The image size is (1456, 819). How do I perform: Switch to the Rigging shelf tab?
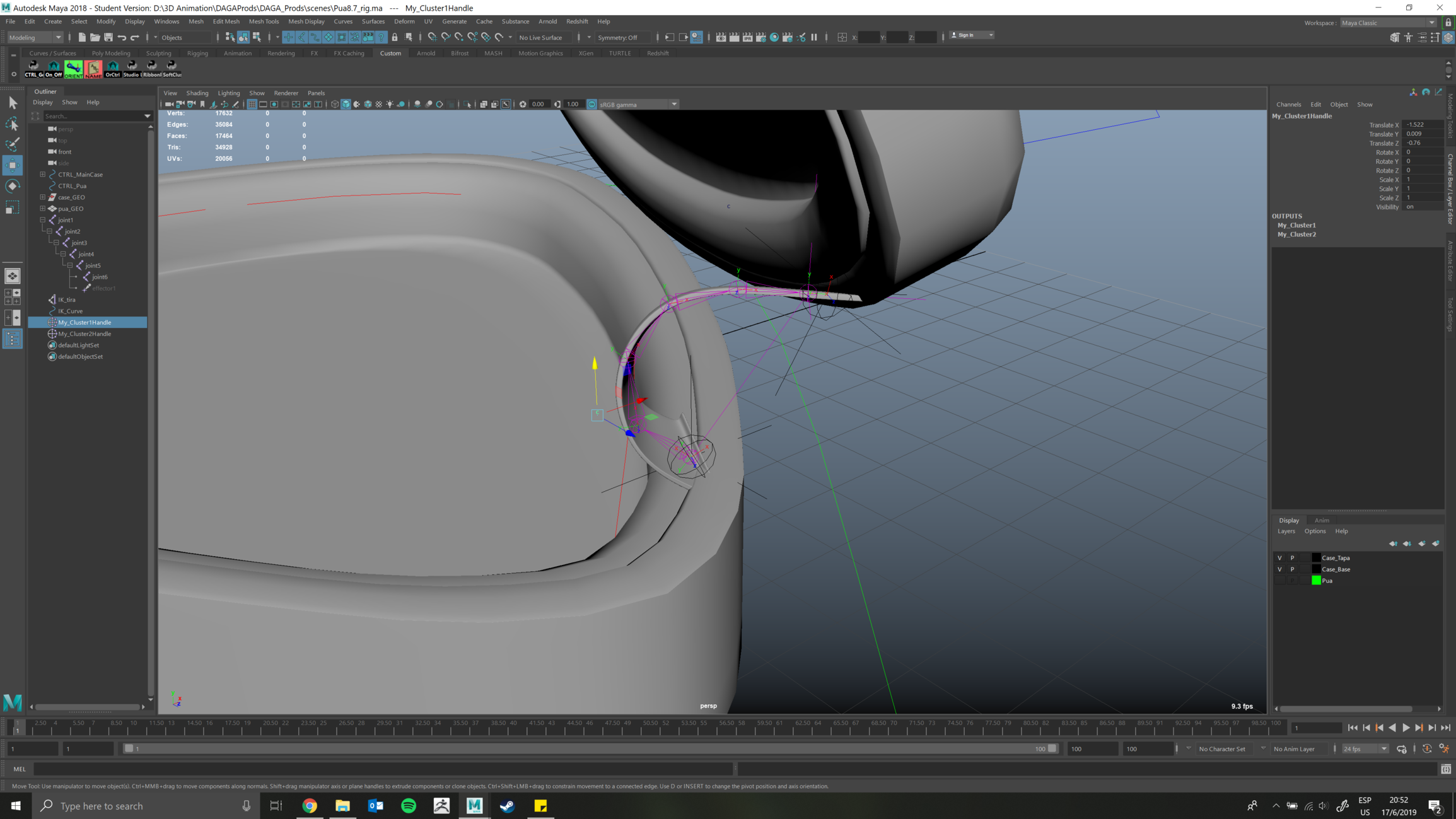click(x=197, y=54)
